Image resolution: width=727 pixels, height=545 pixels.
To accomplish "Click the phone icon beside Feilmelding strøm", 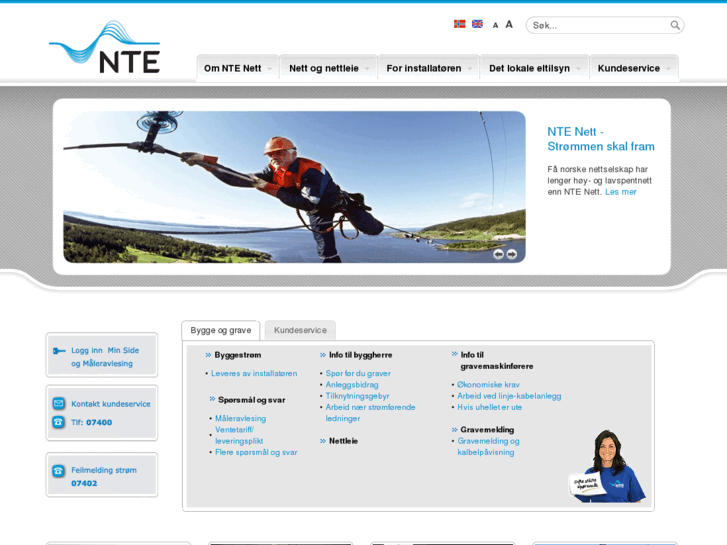I will pyautogui.click(x=58, y=471).
